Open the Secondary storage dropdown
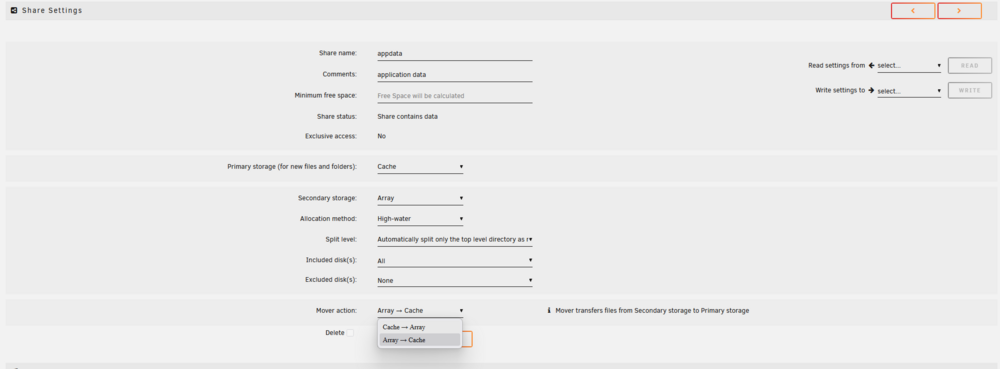 (x=420, y=198)
